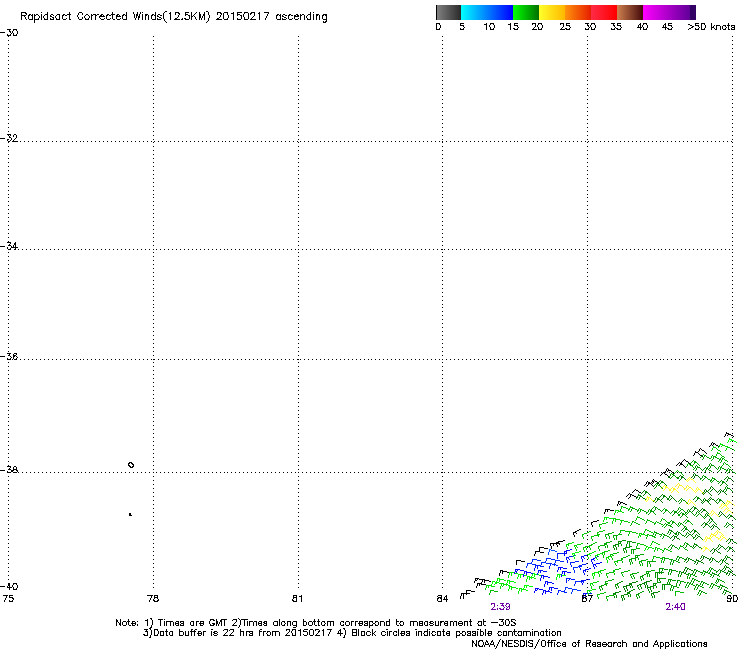Pick the brown 35–40 knot color band
The height and width of the screenshot is (650, 740).
point(630,12)
